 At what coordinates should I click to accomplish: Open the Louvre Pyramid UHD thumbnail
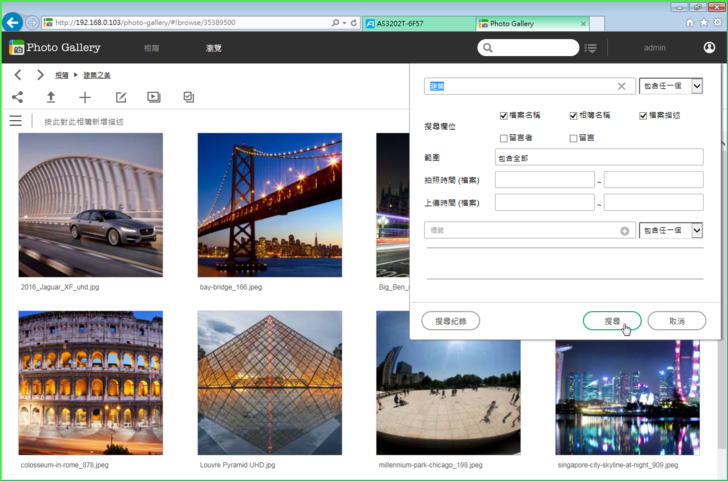pyautogui.click(x=269, y=382)
